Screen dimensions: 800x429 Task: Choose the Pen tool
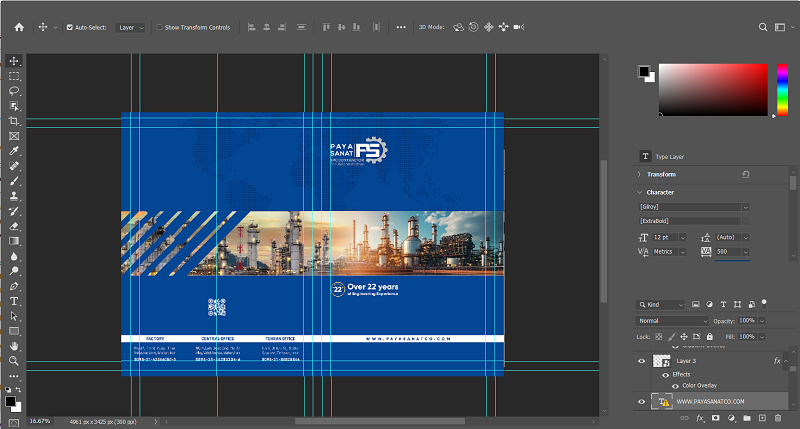[14, 286]
